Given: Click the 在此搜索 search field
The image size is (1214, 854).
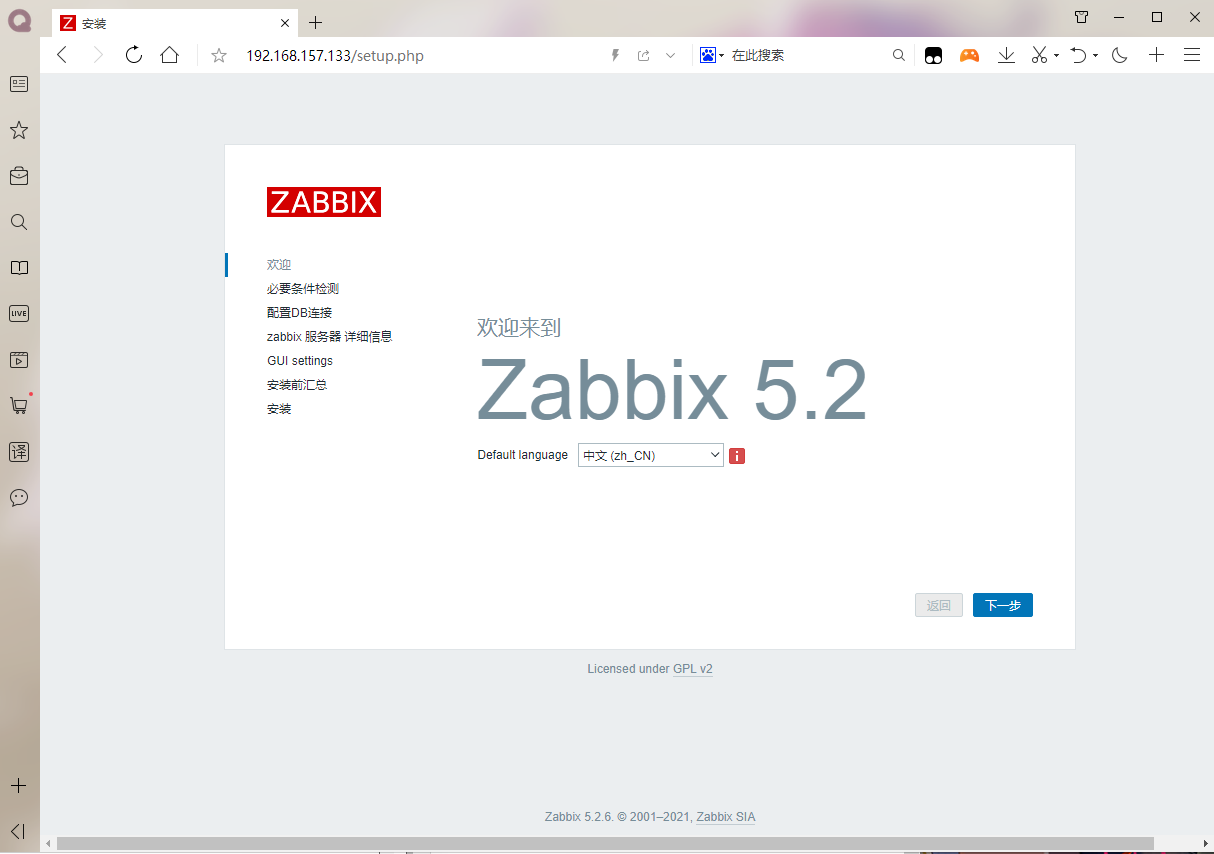Looking at the screenshot, I should [758, 56].
